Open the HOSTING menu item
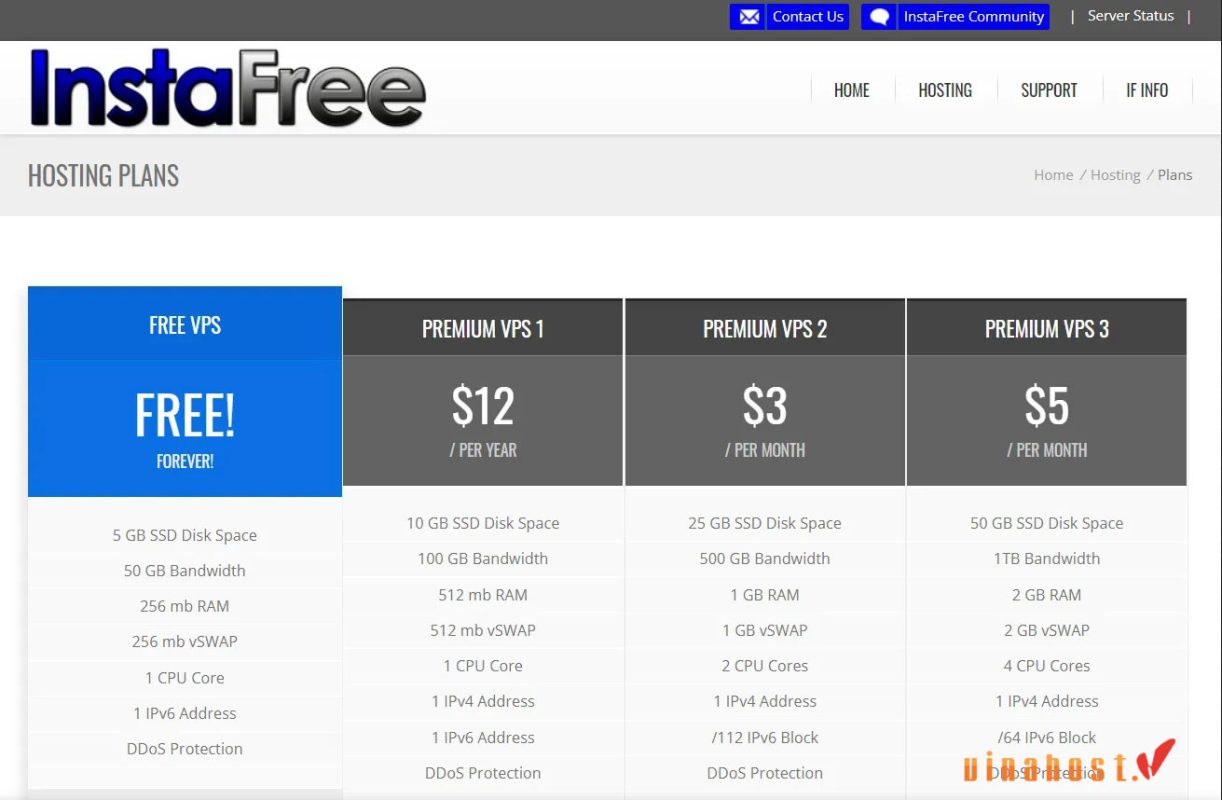Image resolution: width=1222 pixels, height=800 pixels. 944,90
